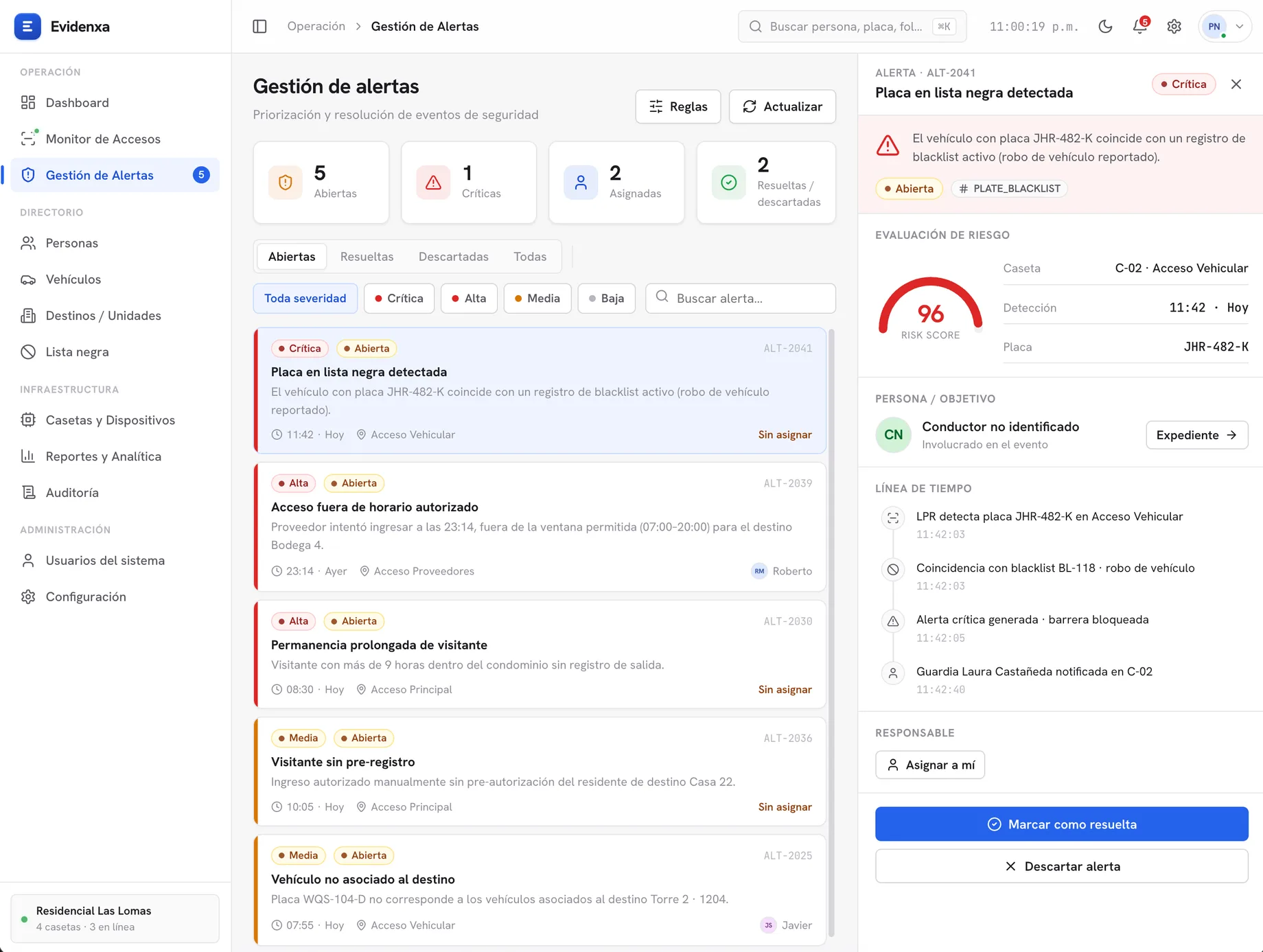Open notifications bell icon
Screen dimensions: 1263x952
click(x=1139, y=26)
